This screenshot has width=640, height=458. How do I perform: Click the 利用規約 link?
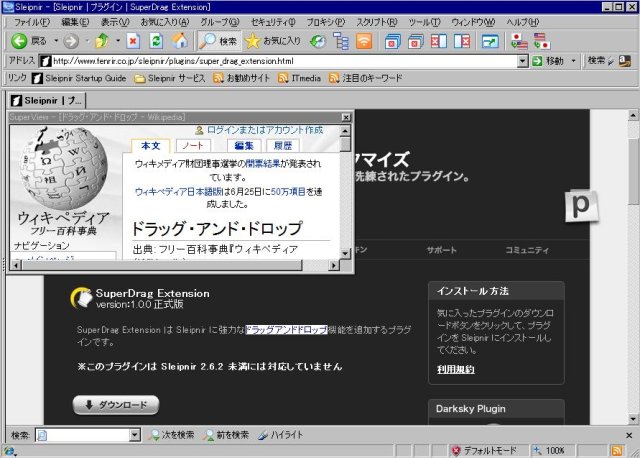[456, 369]
